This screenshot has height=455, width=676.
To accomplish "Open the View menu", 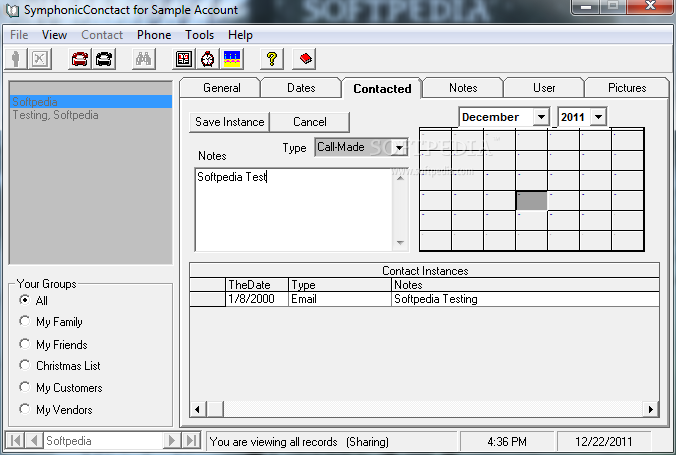I will (x=54, y=35).
